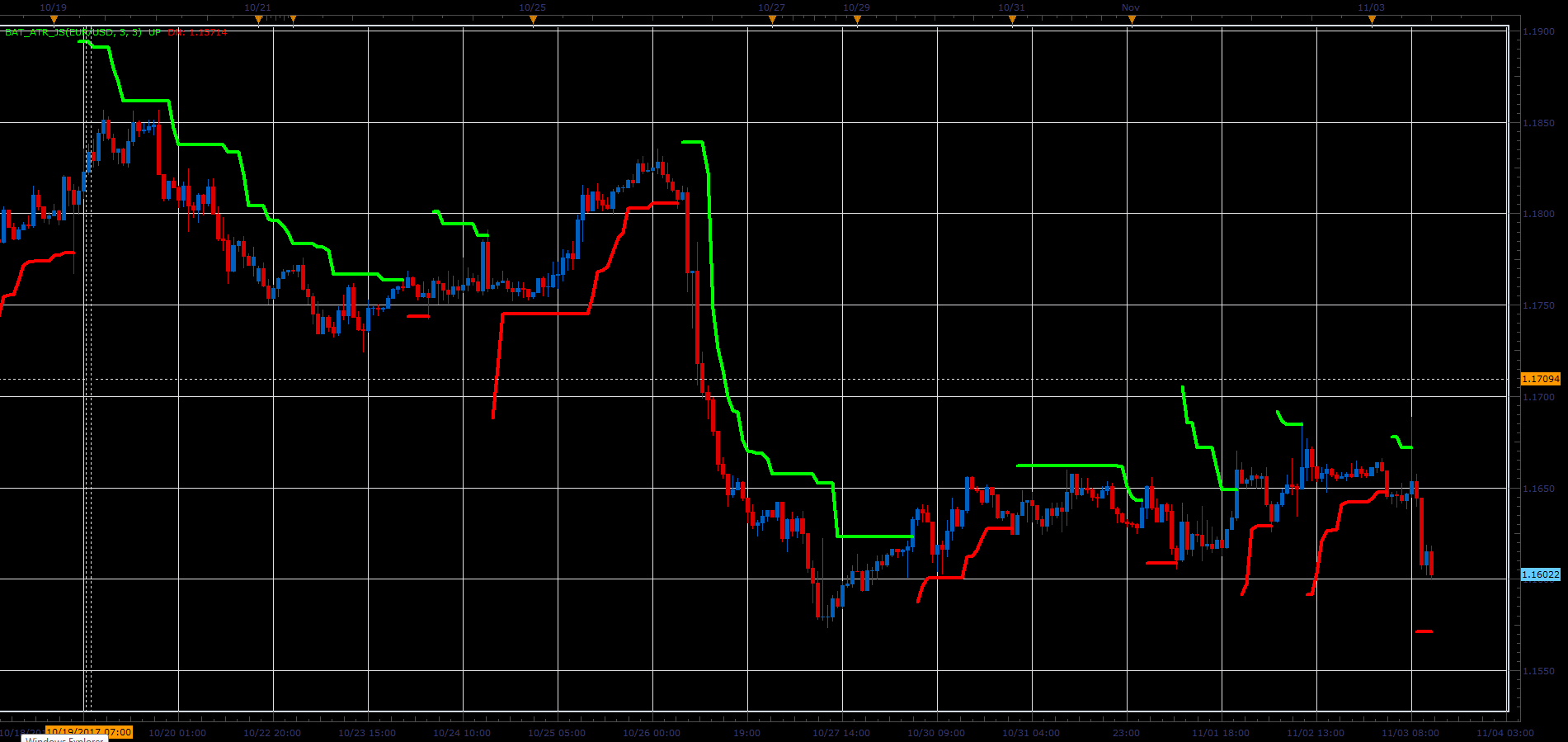Screen dimensions: 1568x742
Task: Click the 10/23 15:00 time axis label
Action: [x=367, y=733]
